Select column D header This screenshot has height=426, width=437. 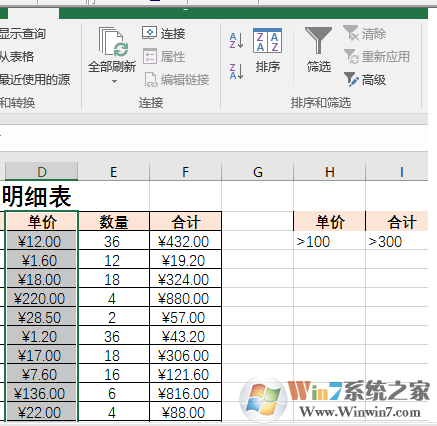pyautogui.click(x=42, y=172)
